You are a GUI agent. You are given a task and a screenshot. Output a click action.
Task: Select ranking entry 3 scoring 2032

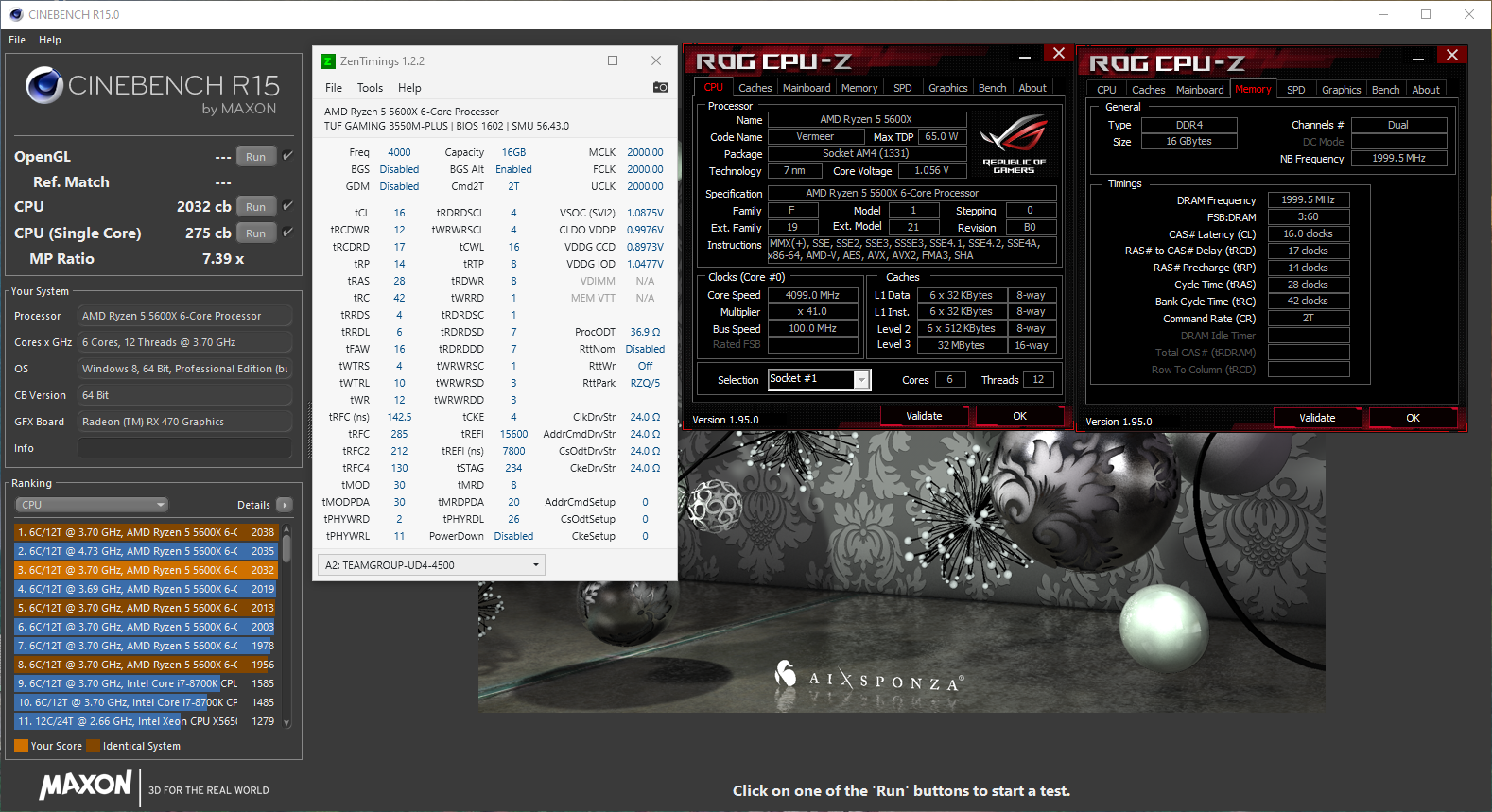click(x=146, y=570)
